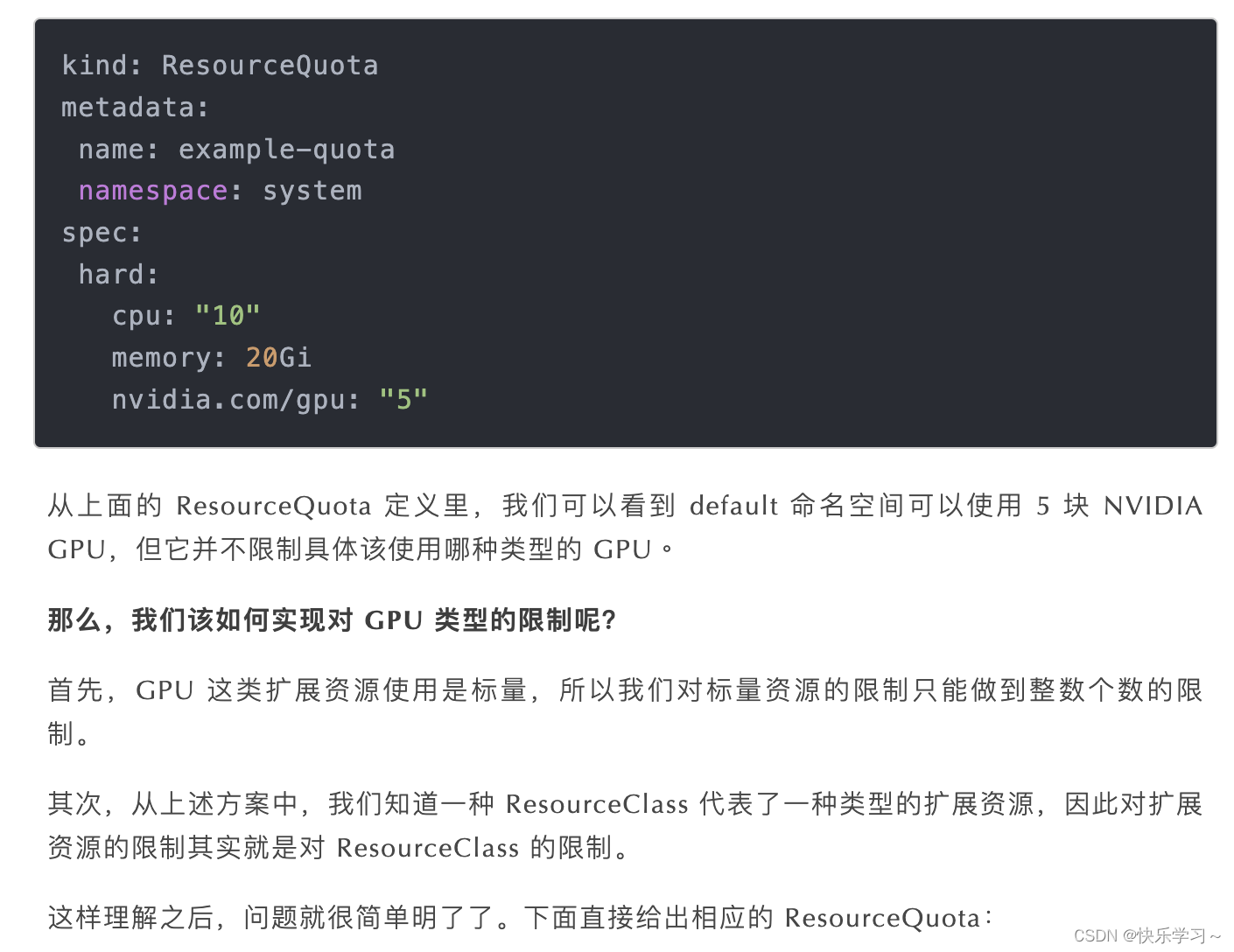This screenshot has width=1234, height=952.
Task: Click the "example-quota" name value
Action: pos(286,150)
